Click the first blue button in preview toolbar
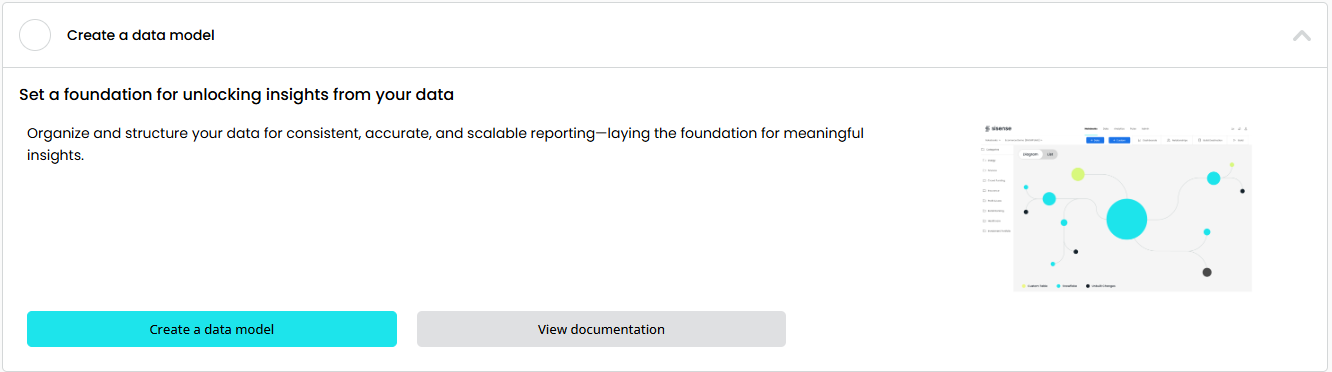This screenshot has height=372, width=1332. coord(1095,140)
